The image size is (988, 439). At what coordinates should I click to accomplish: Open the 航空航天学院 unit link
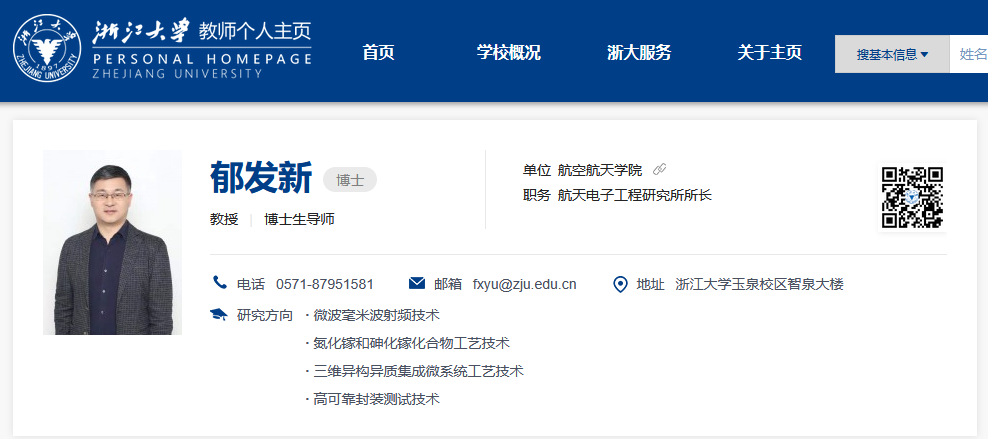[x=600, y=169]
